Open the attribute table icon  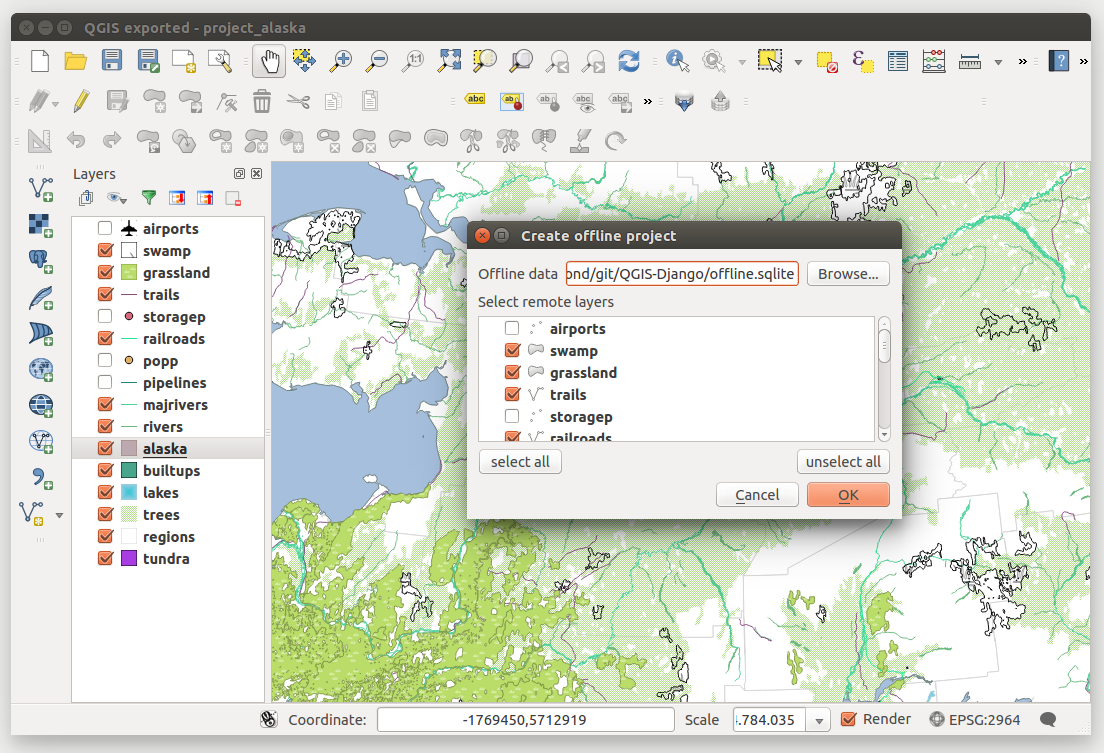pos(898,61)
